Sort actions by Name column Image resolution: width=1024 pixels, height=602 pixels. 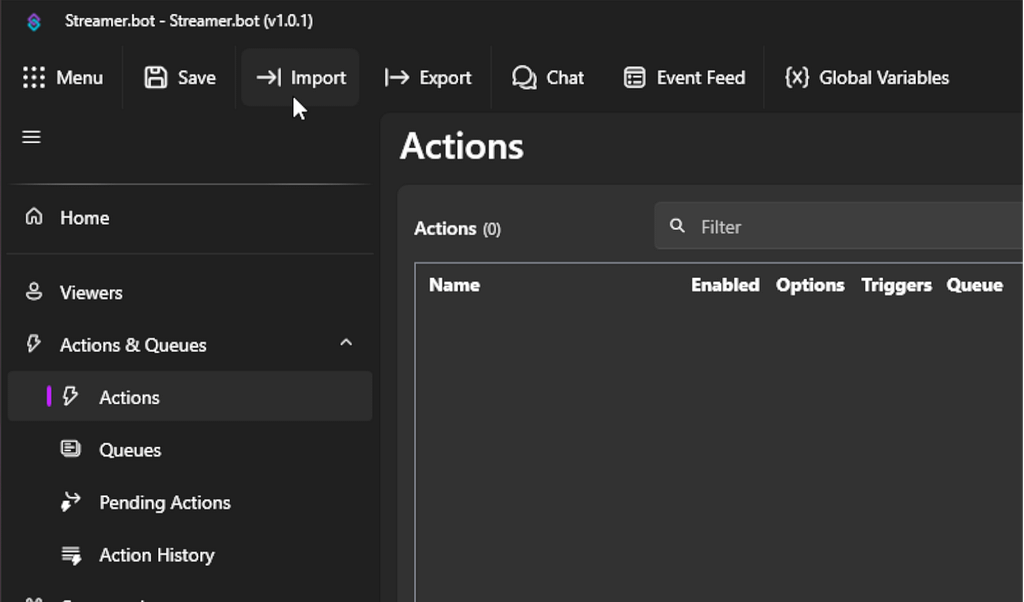(454, 285)
